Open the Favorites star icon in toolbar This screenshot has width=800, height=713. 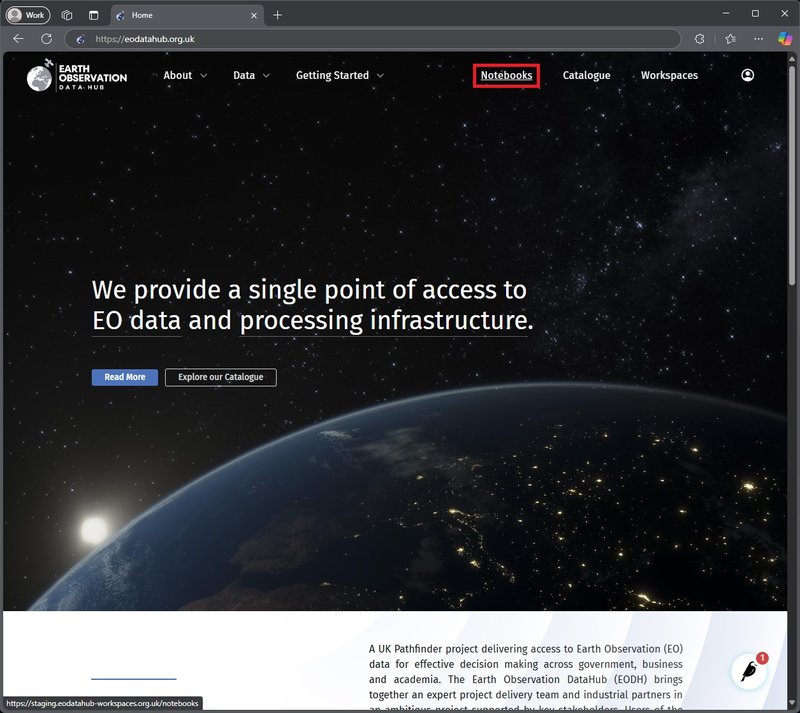tap(730, 39)
